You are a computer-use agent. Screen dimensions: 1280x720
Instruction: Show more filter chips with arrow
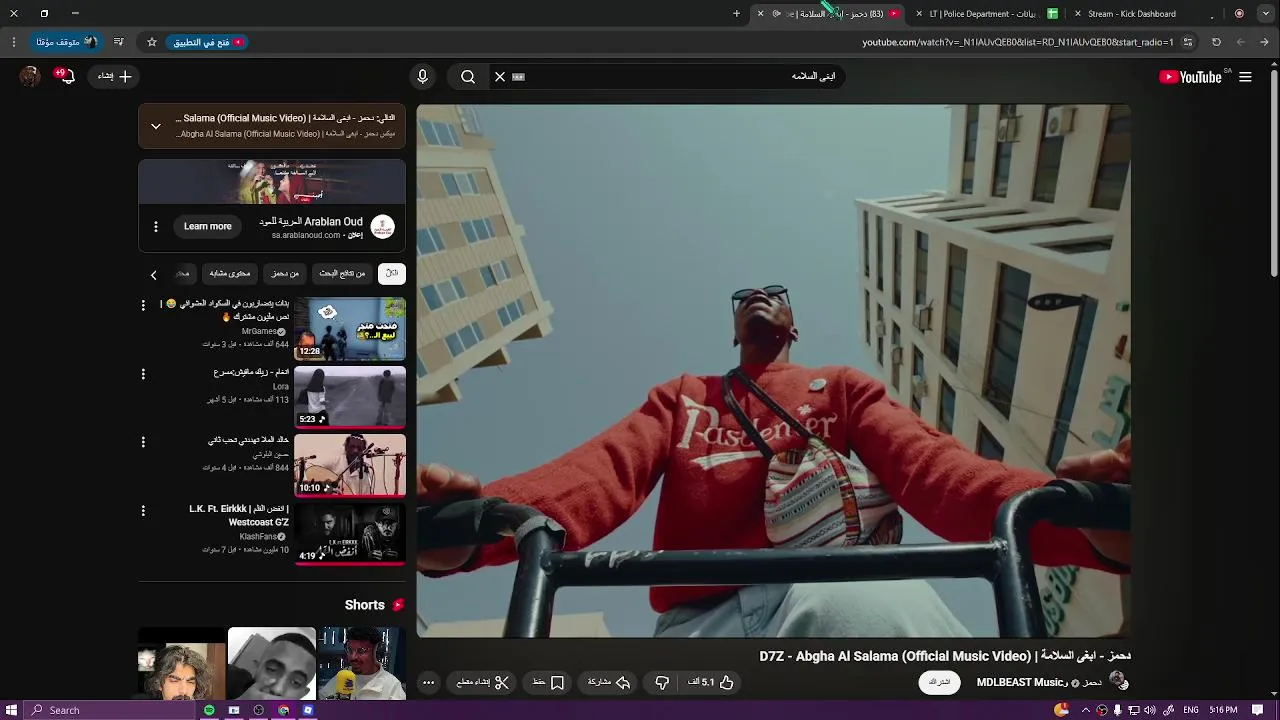[153, 274]
